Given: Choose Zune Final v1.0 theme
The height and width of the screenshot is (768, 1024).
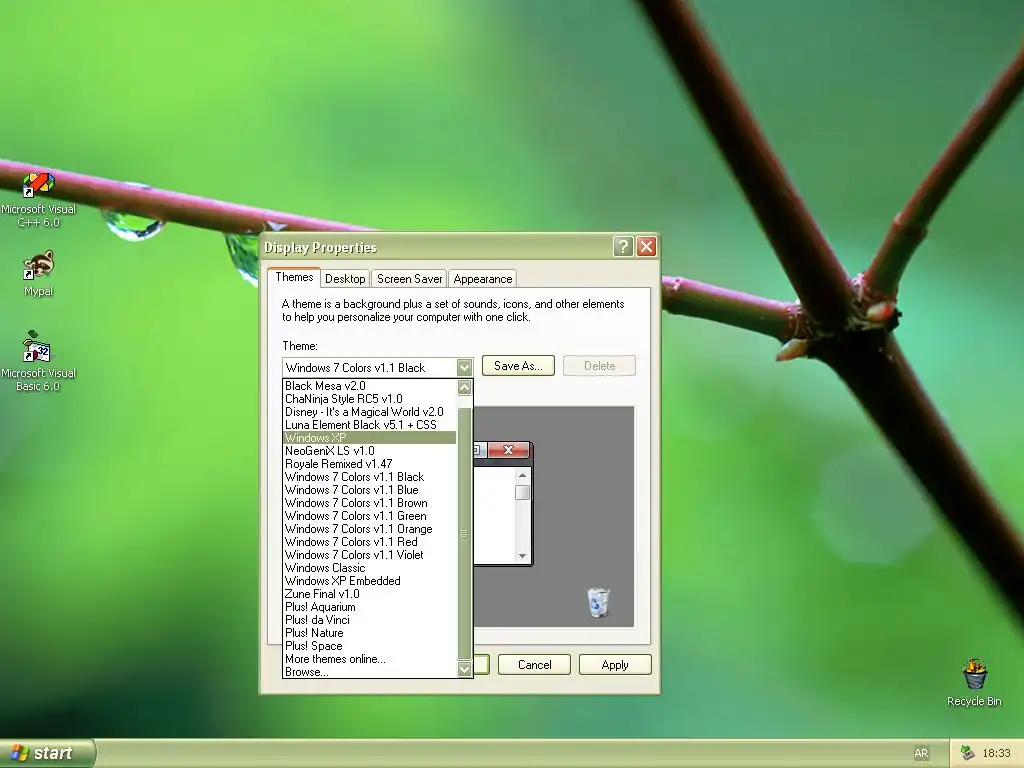Looking at the screenshot, I should 370,594.
